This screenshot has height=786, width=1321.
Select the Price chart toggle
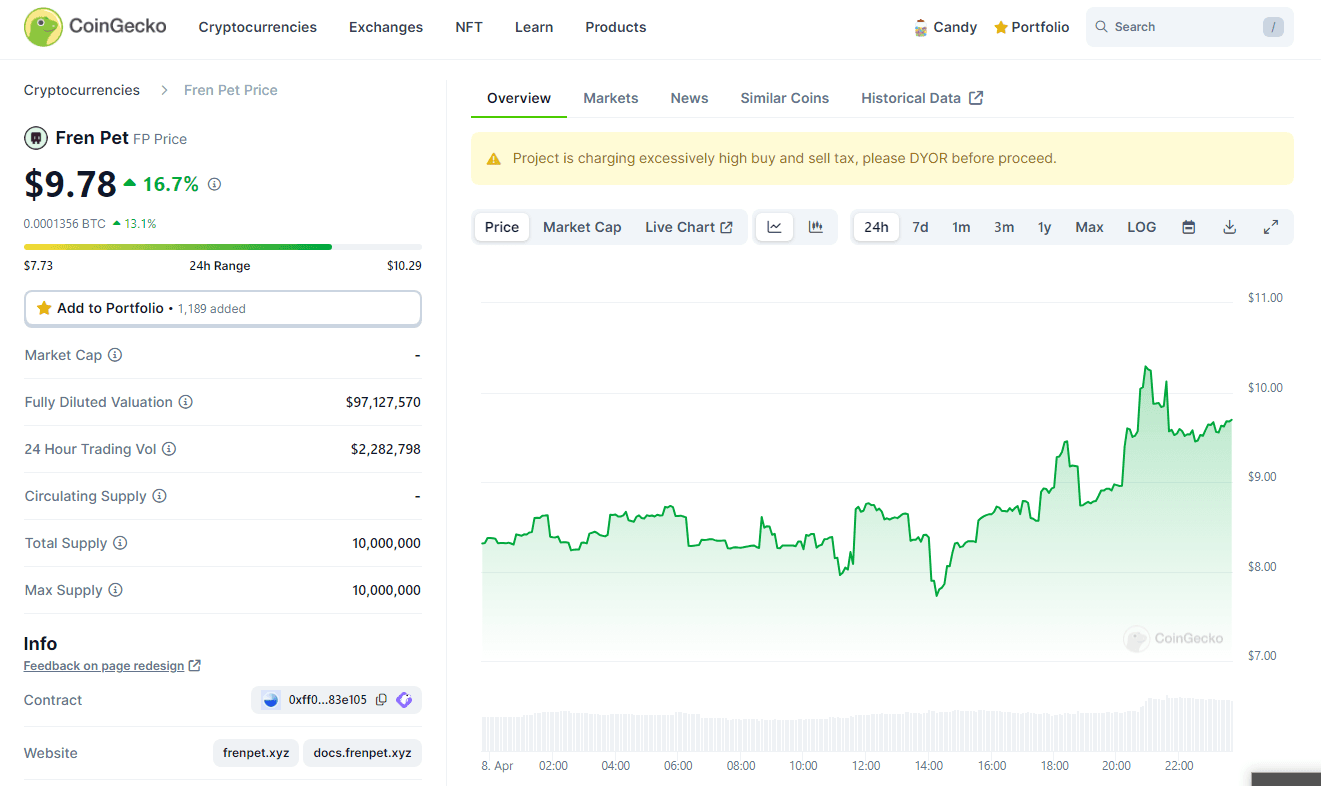pos(502,227)
